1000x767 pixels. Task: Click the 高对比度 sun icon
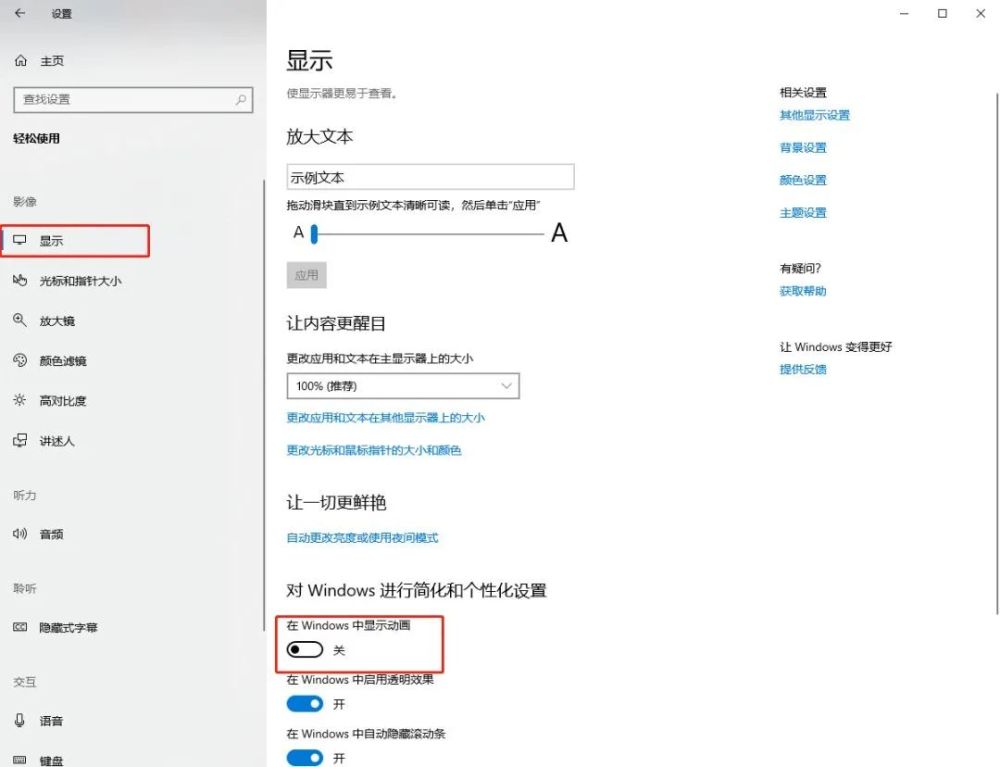(x=20, y=400)
